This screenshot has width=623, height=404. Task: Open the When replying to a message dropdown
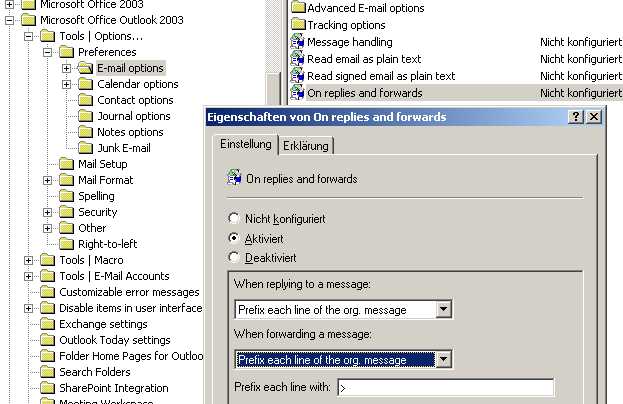tap(443, 309)
